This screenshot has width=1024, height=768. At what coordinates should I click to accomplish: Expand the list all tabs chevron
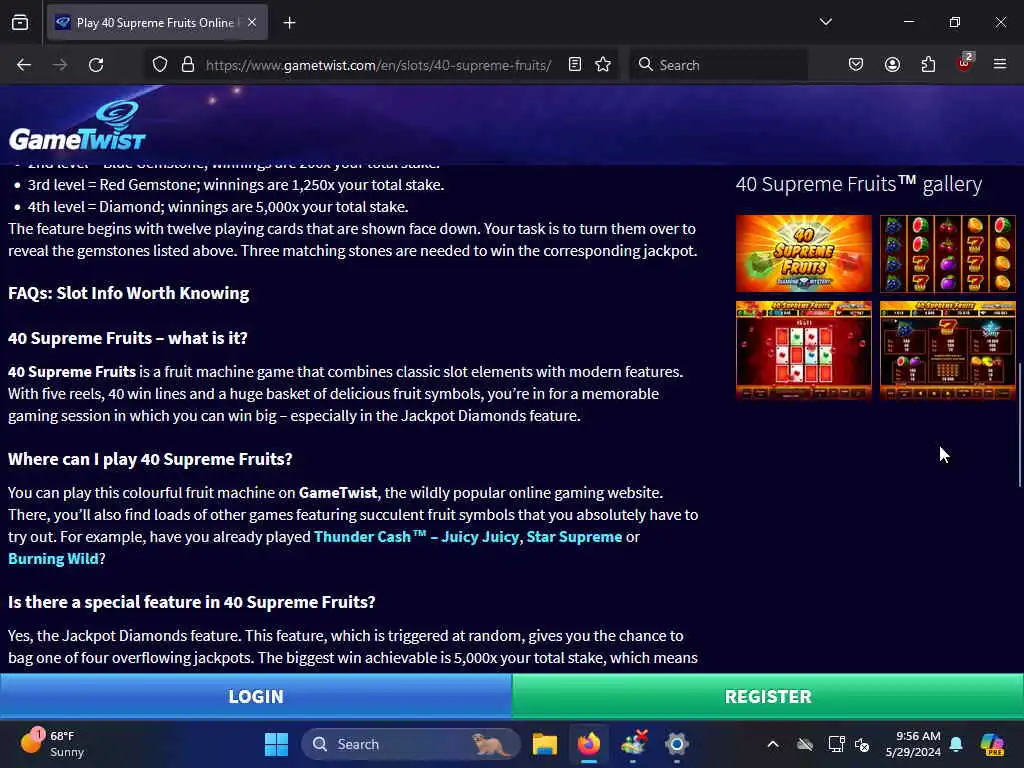click(825, 22)
